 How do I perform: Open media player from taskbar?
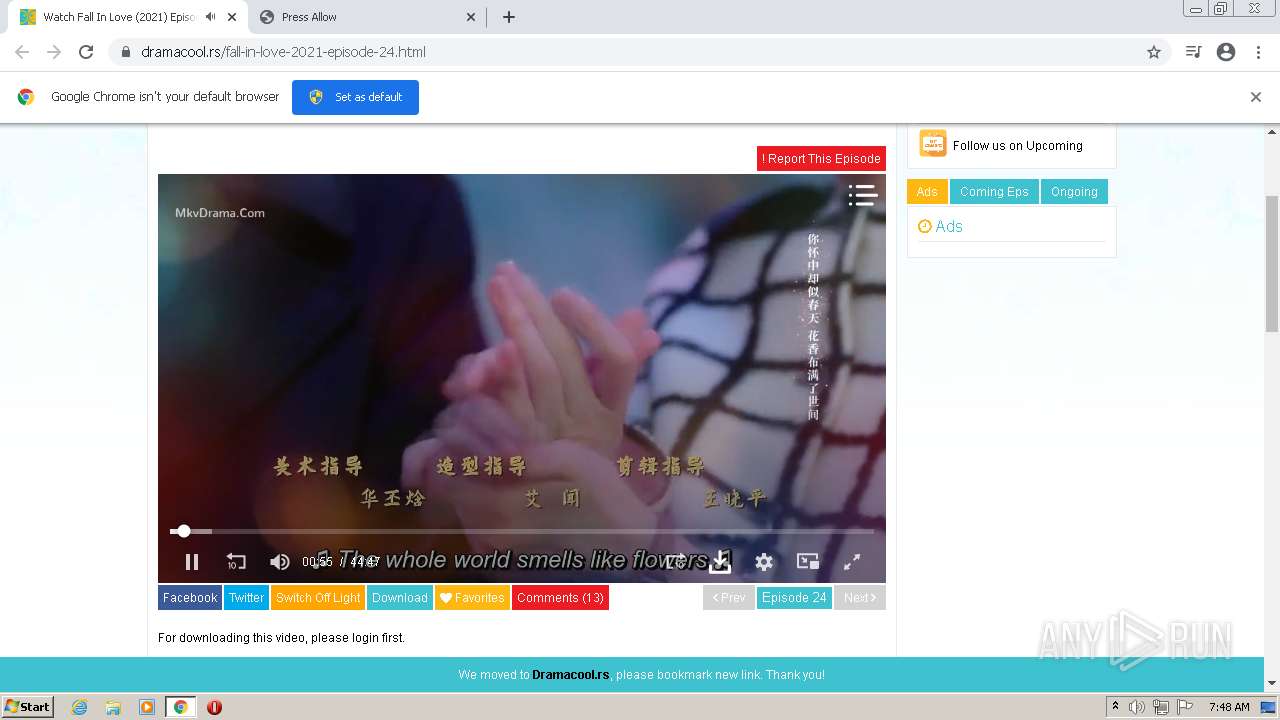click(x=147, y=707)
